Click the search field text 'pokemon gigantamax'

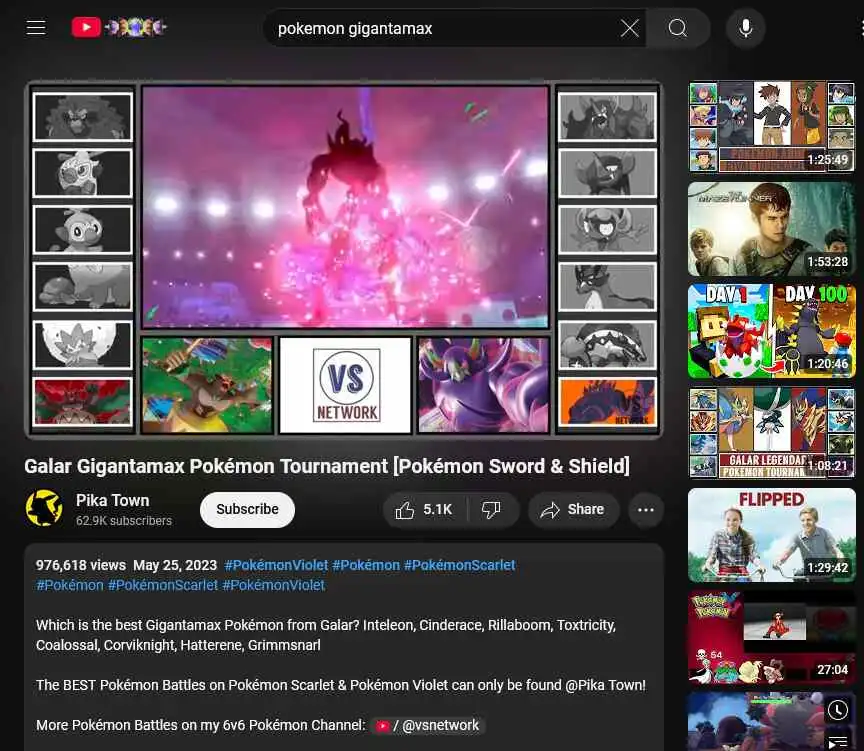tap(355, 29)
